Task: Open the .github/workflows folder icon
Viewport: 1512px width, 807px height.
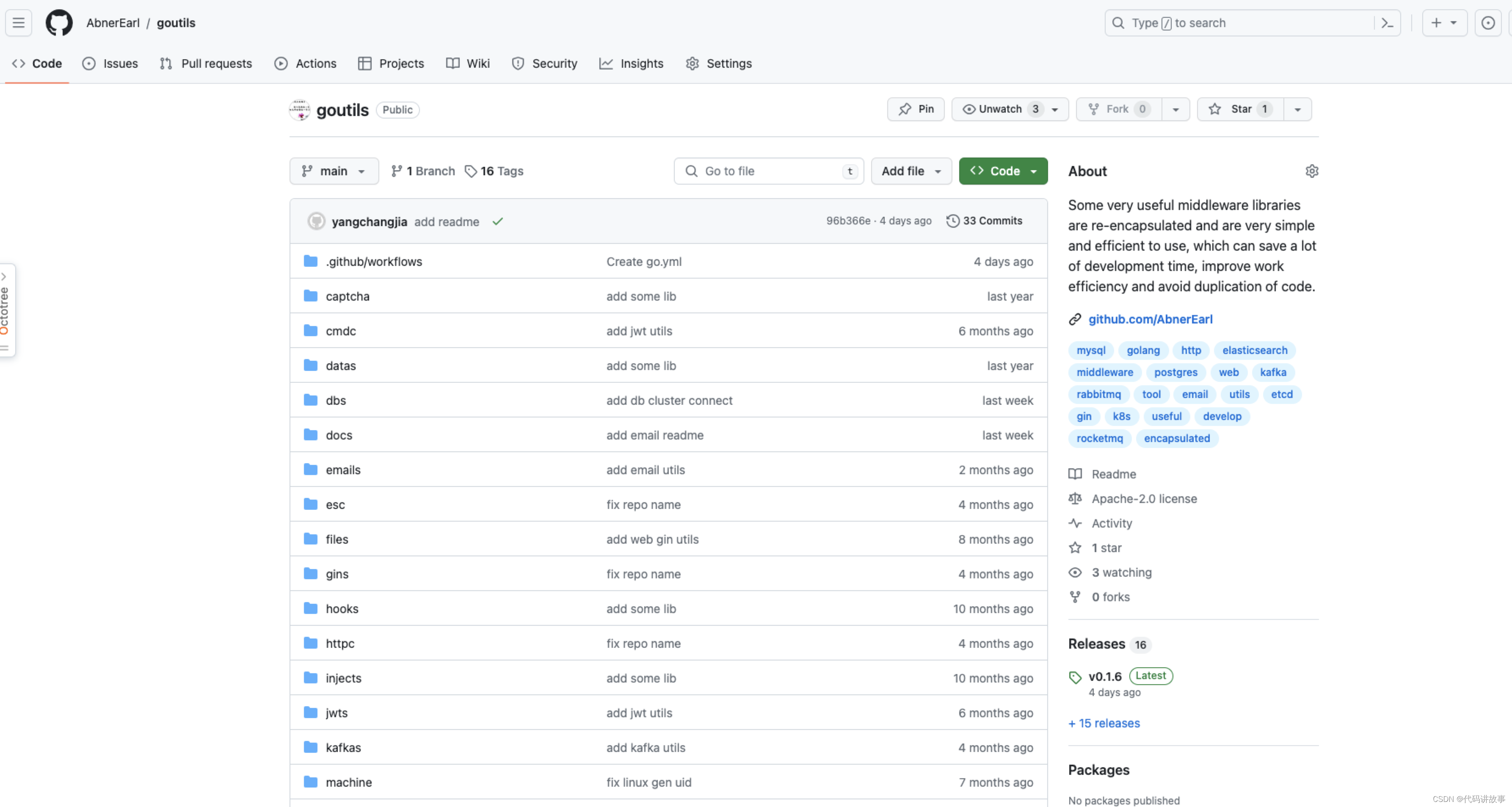Action: pos(311,261)
